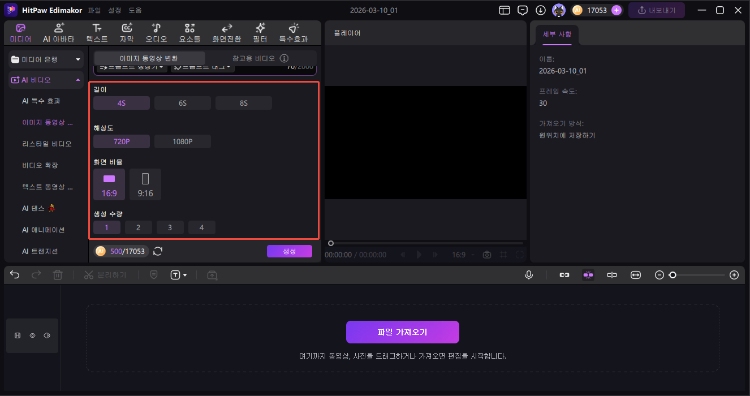Click the Settings (설정) menu

[114, 10]
